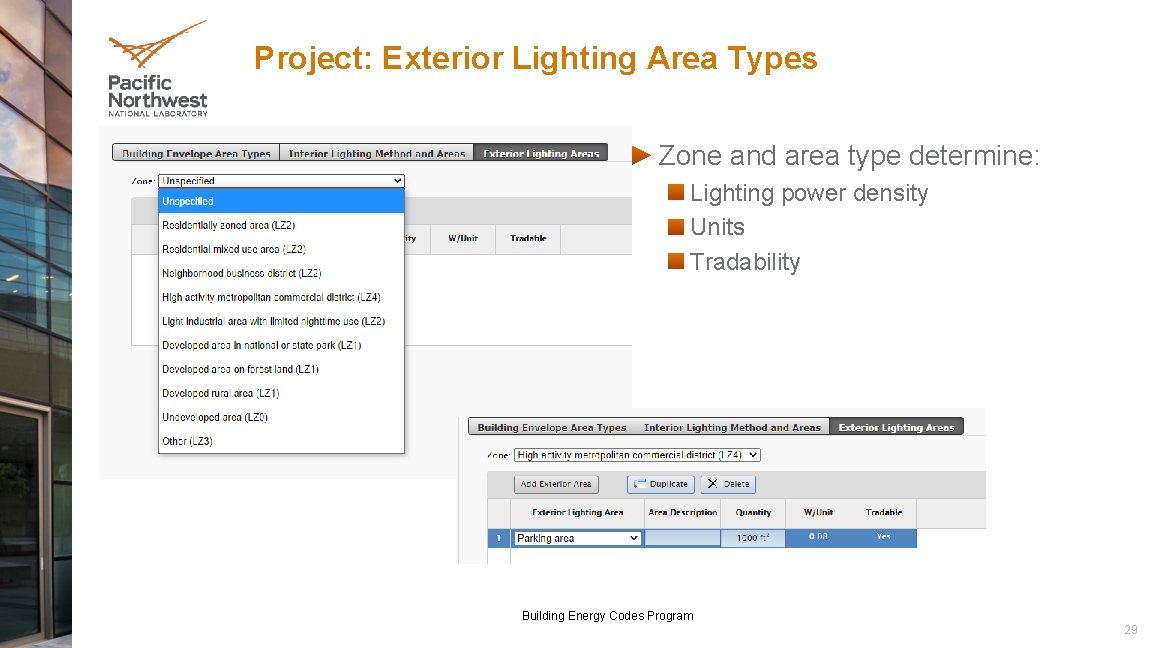Click the Area Description field for Parking area
1152x648 pixels.
click(x=683, y=537)
